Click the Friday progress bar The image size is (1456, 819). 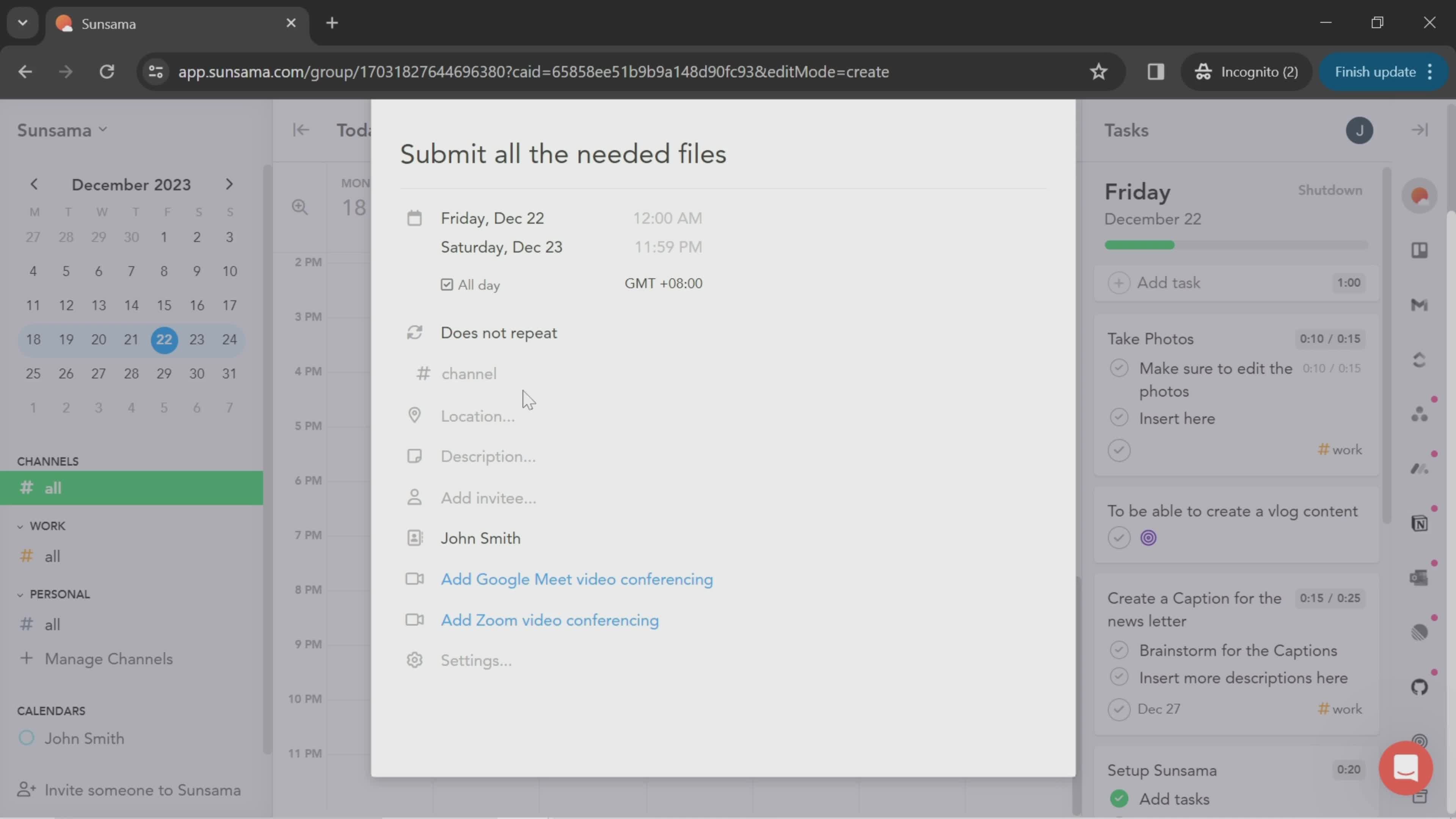1236,245
